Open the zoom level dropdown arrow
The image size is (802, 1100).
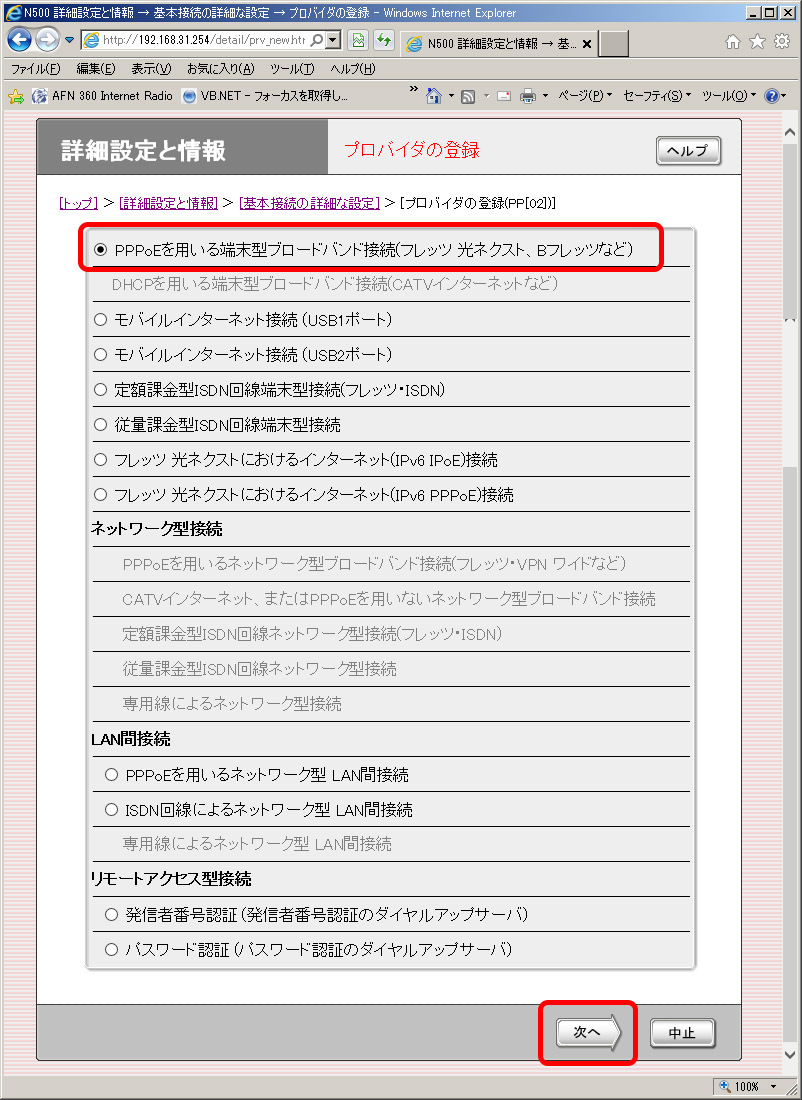pyautogui.click(x=773, y=1087)
